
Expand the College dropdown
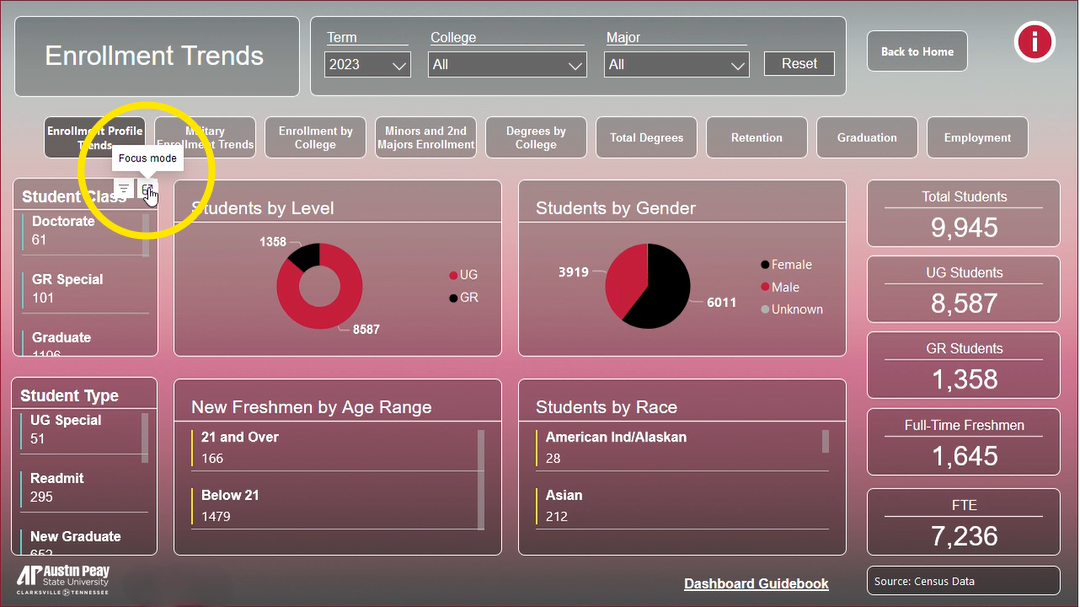(x=507, y=65)
